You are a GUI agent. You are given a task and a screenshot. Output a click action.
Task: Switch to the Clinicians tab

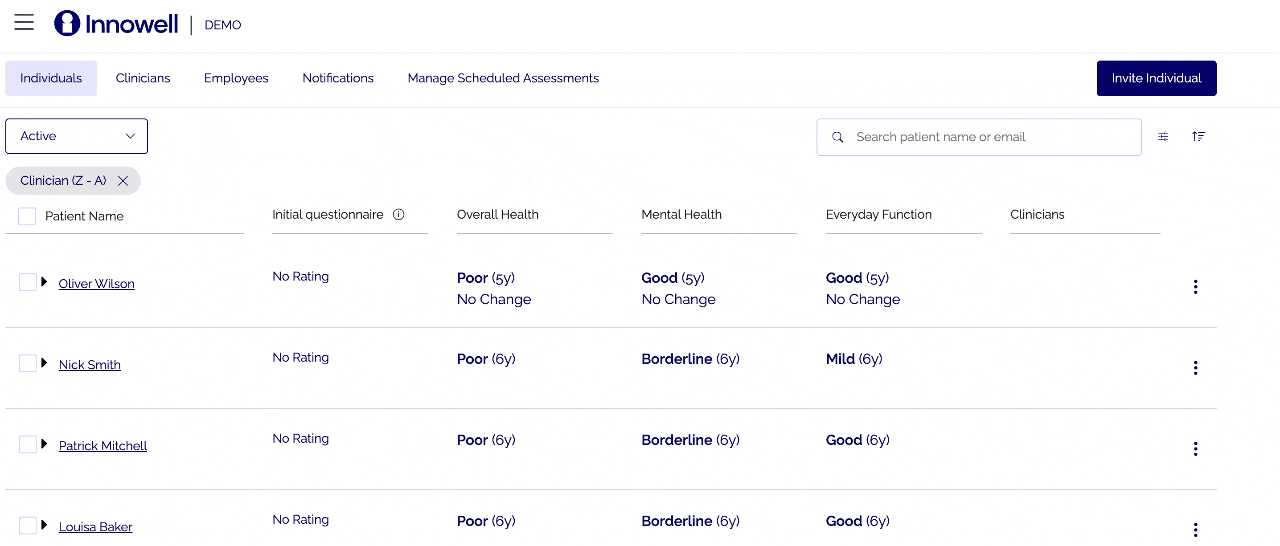(143, 78)
